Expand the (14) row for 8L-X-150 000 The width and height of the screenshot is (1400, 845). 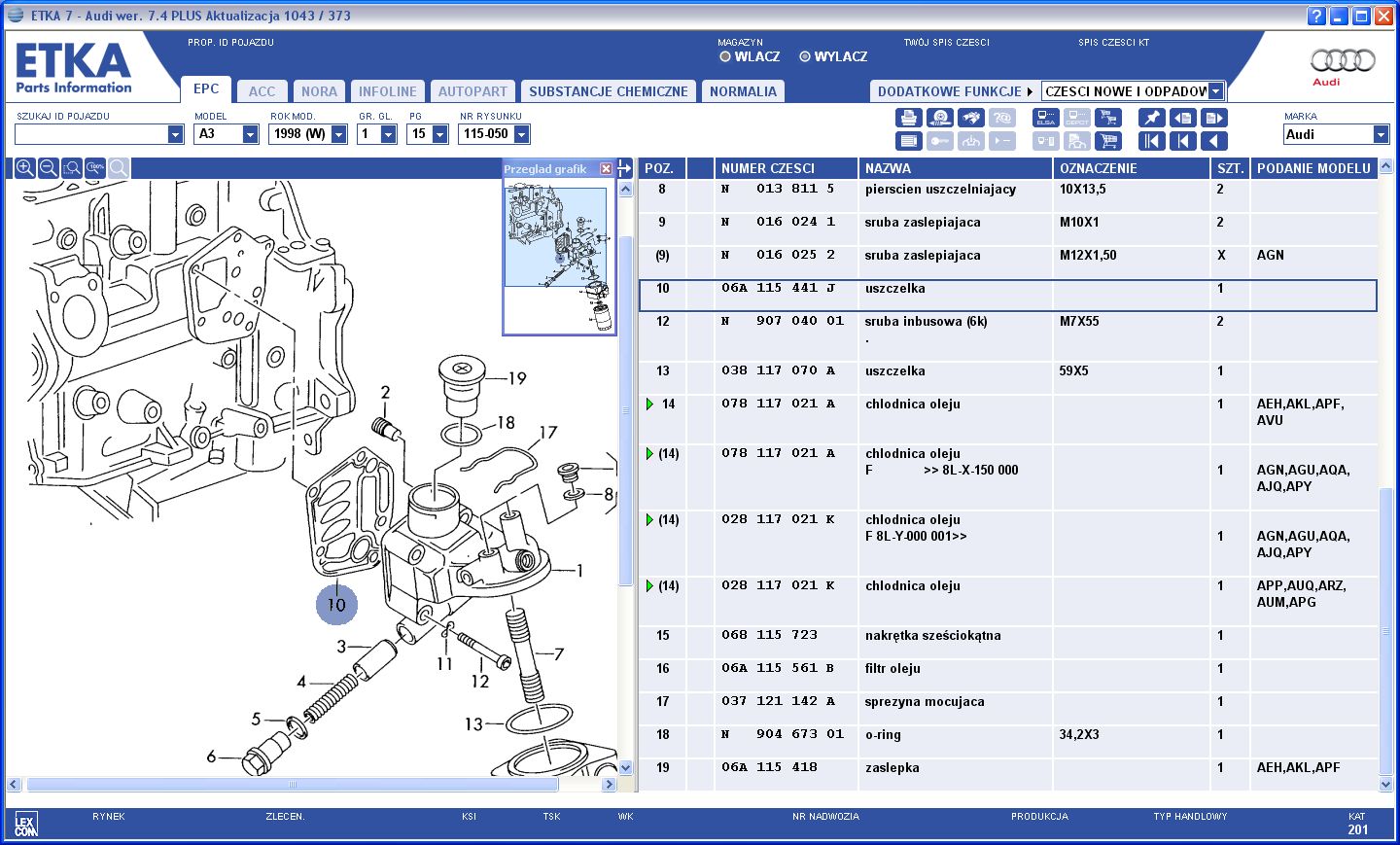tap(650, 453)
